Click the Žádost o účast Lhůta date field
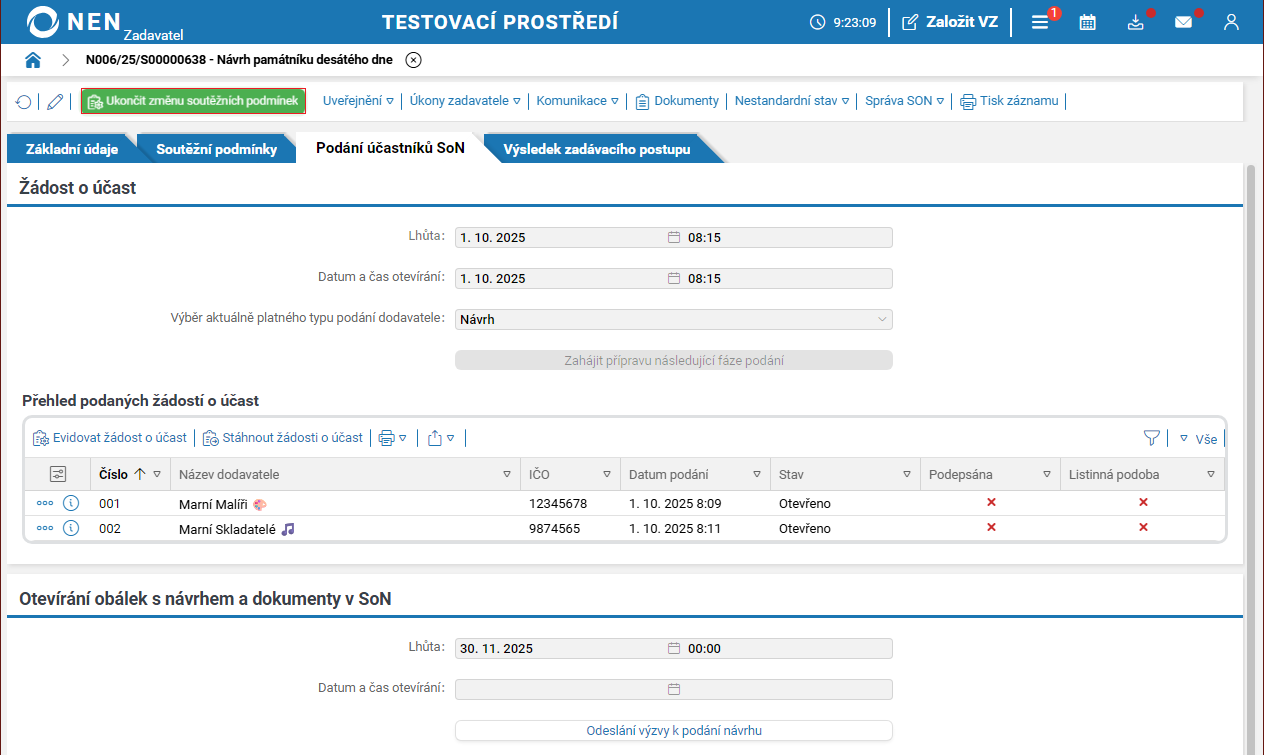Image resolution: width=1264 pixels, height=755 pixels. pos(562,238)
